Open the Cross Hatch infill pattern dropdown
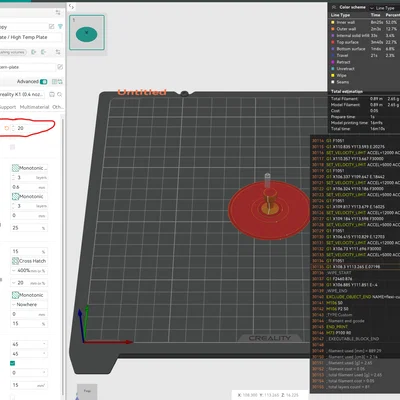 (29, 261)
